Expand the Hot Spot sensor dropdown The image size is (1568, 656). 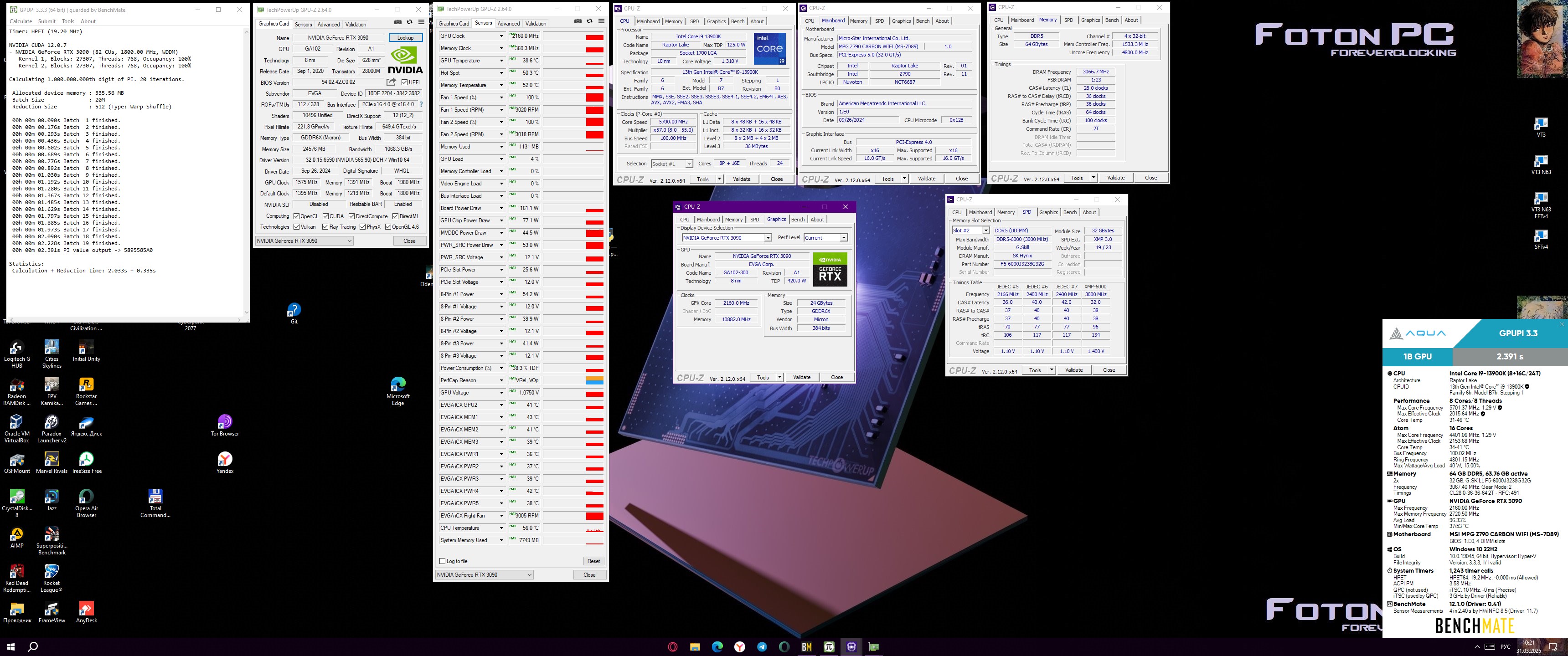[501, 73]
